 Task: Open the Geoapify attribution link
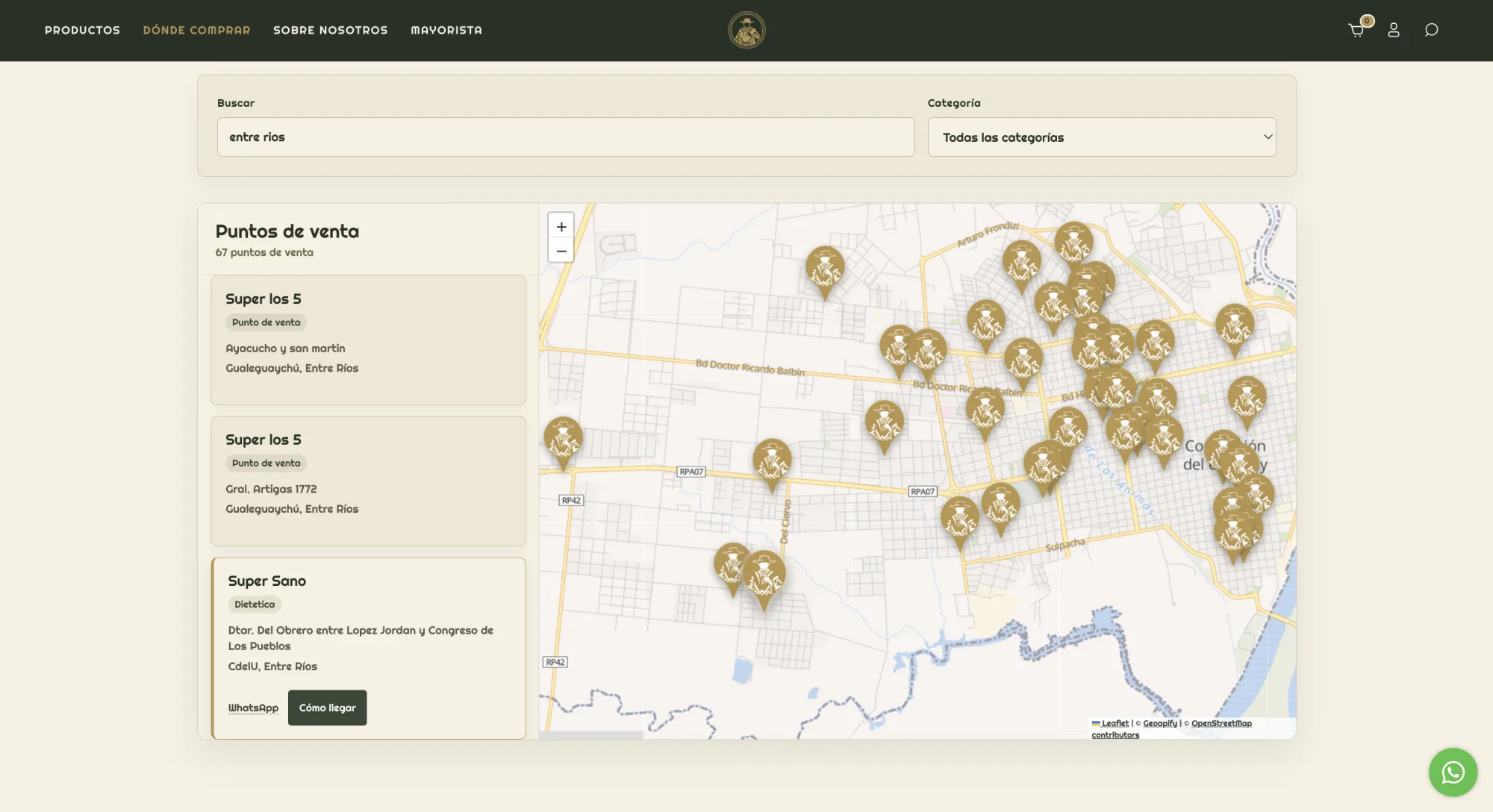click(x=1160, y=723)
